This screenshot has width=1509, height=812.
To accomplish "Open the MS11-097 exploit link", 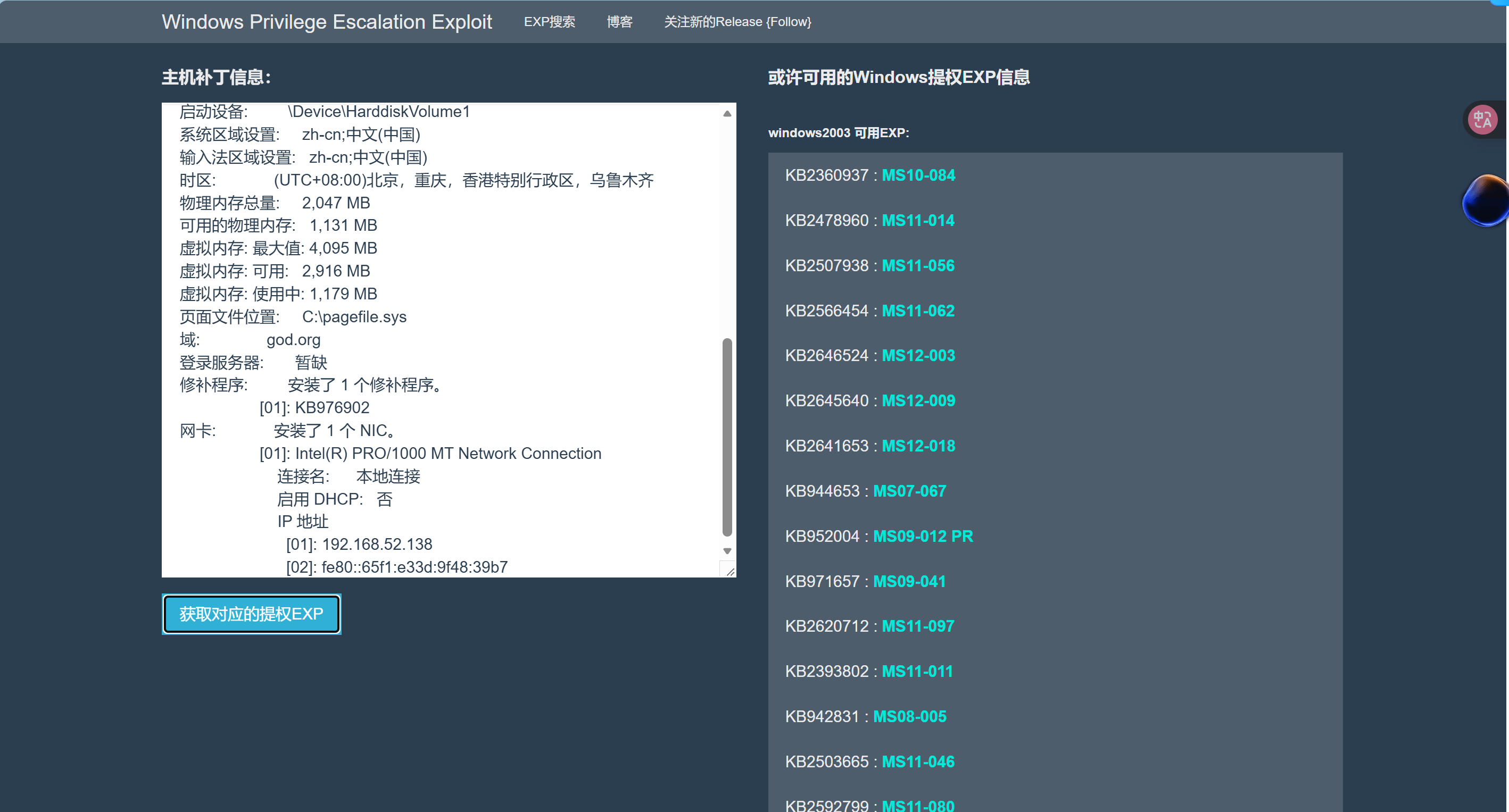I will (x=917, y=626).
